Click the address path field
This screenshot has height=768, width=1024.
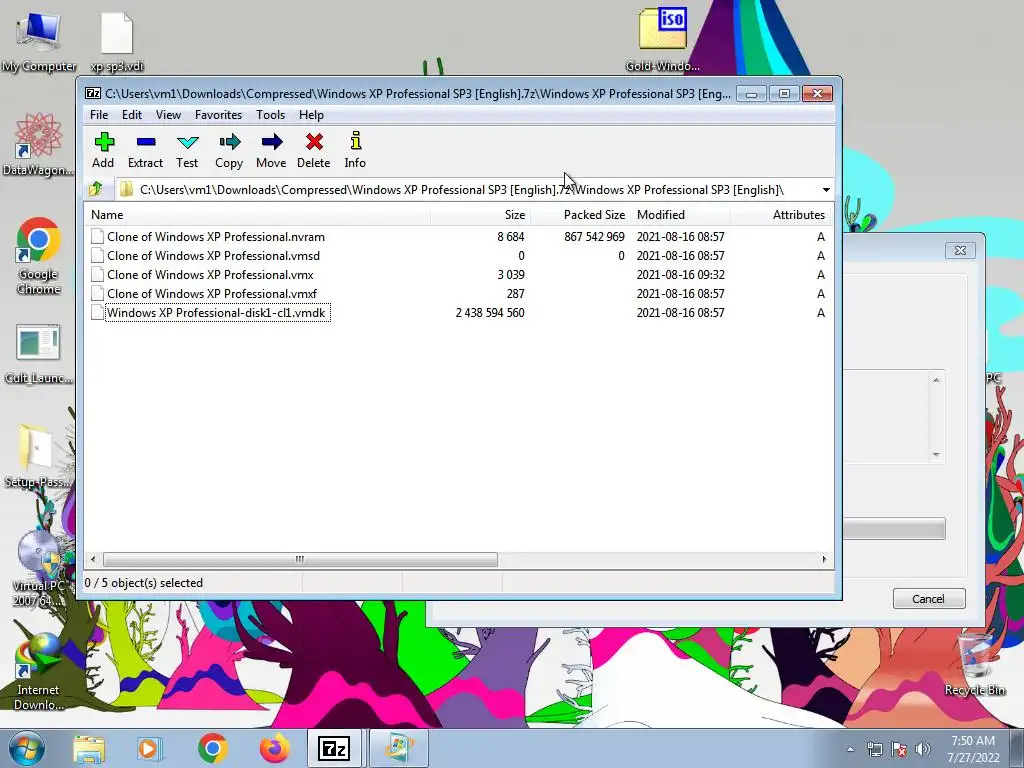pyautogui.click(x=467, y=190)
